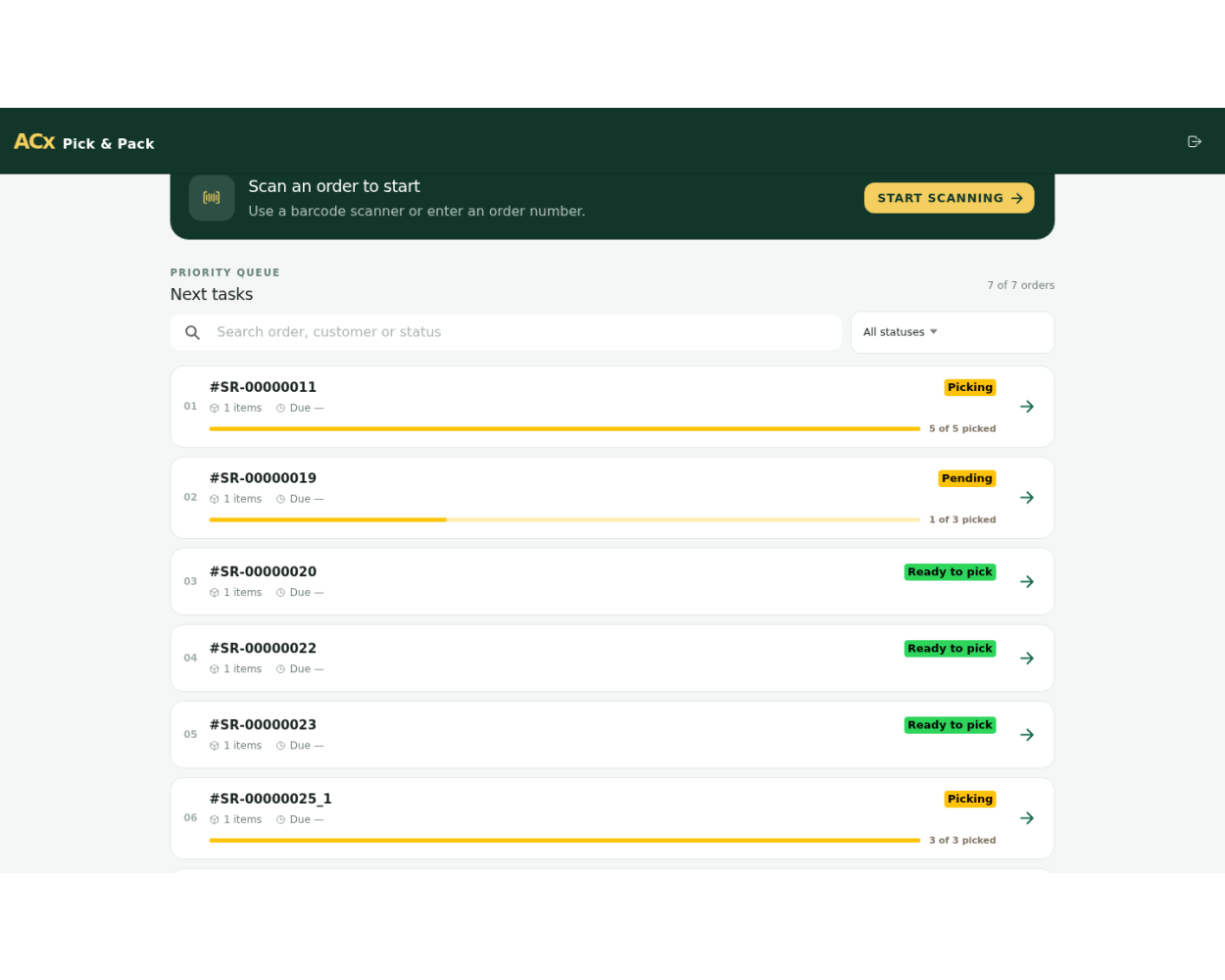Click the 3 of 3 picked label
Screen dimensions: 1225x980
962,841
